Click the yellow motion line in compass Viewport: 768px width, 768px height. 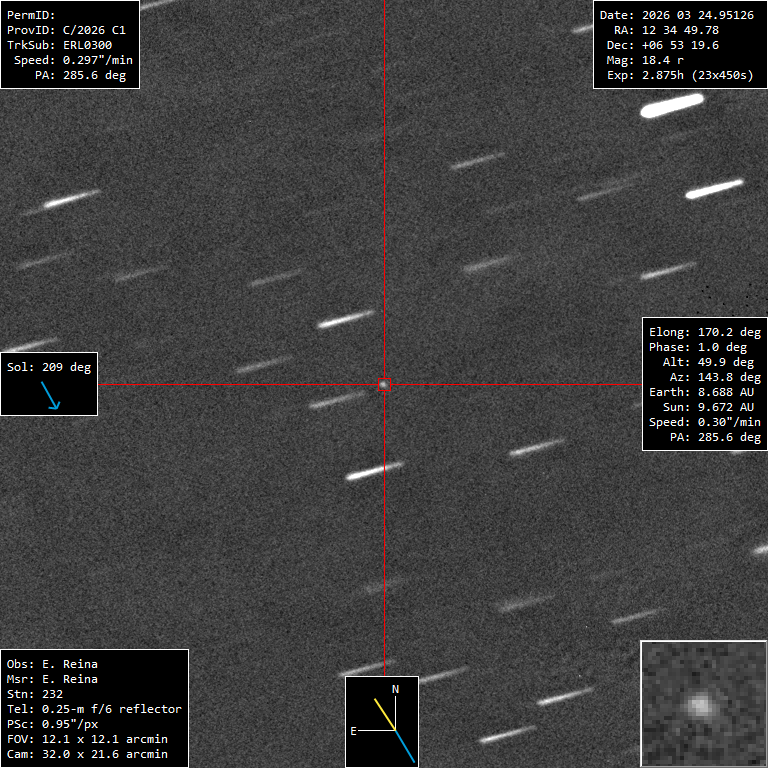384,713
